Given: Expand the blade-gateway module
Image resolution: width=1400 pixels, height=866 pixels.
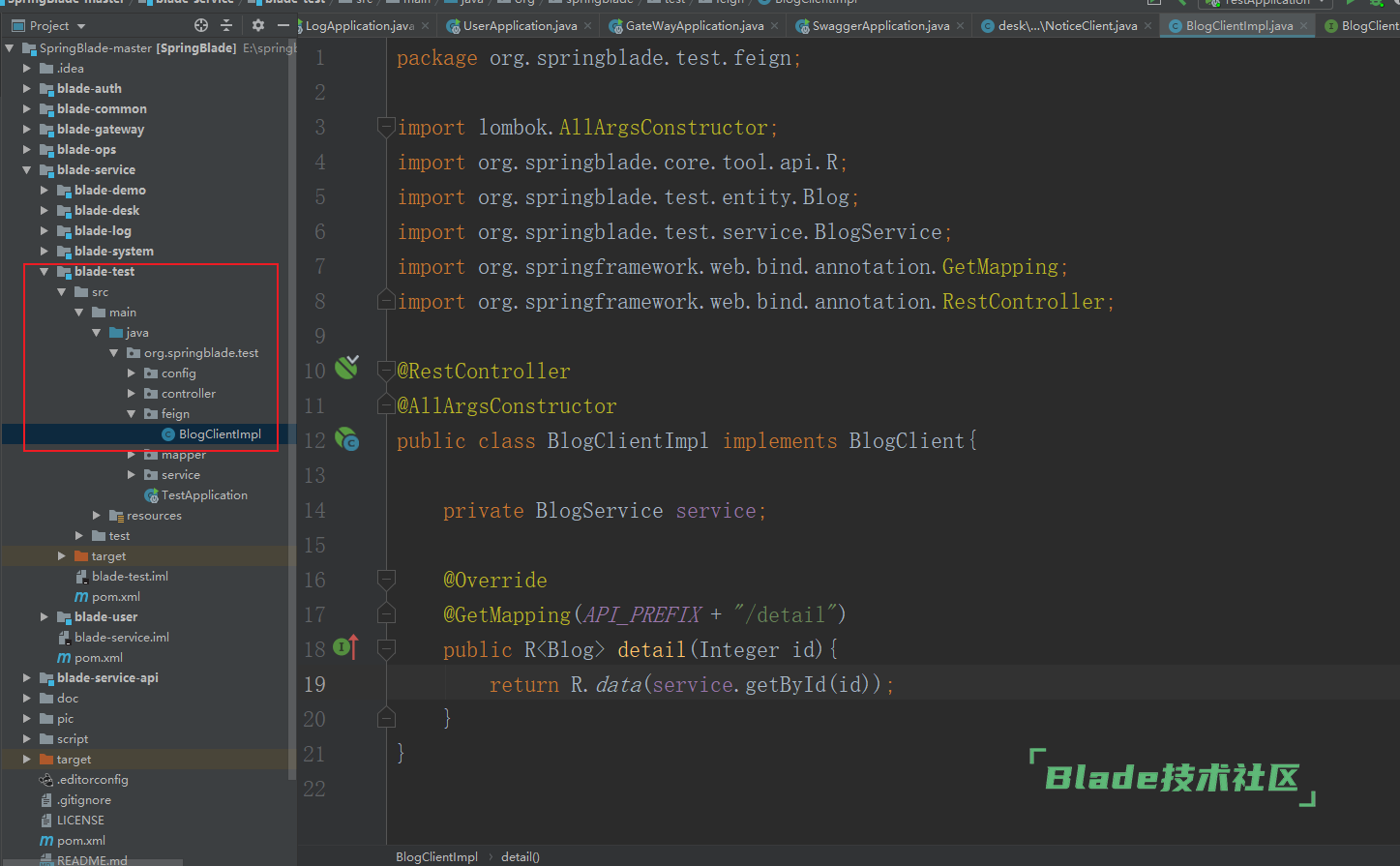Looking at the screenshot, I should (x=27, y=130).
